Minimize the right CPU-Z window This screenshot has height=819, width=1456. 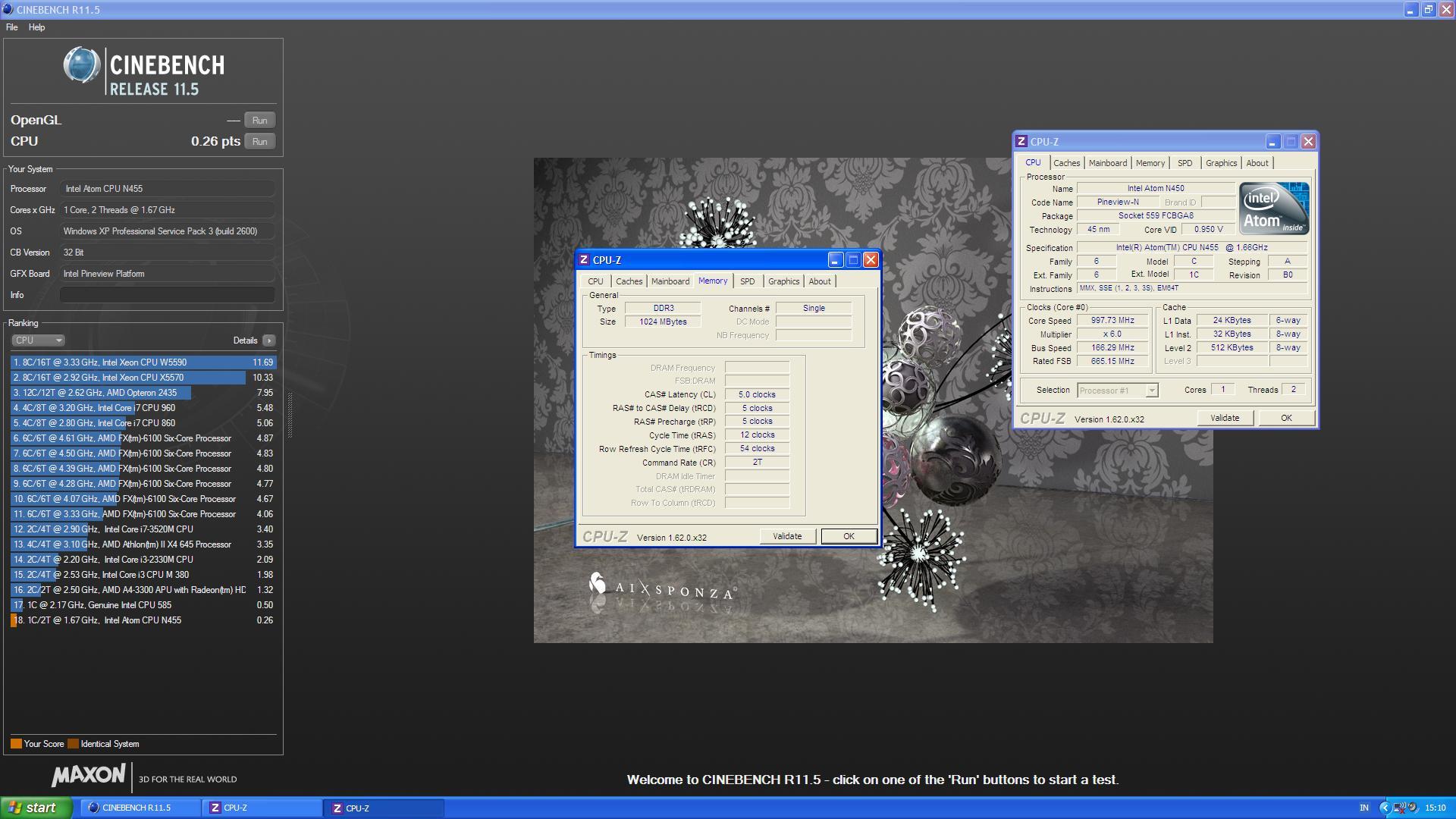(x=1272, y=142)
